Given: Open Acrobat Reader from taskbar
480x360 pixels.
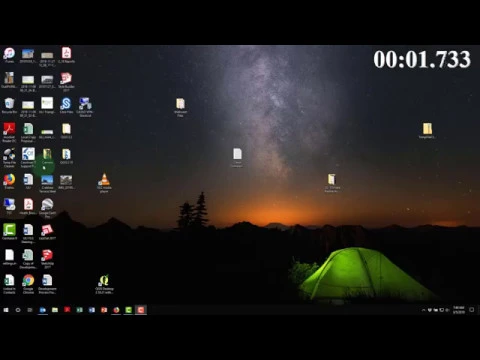Looking at the screenshot, I should pos(67,310).
